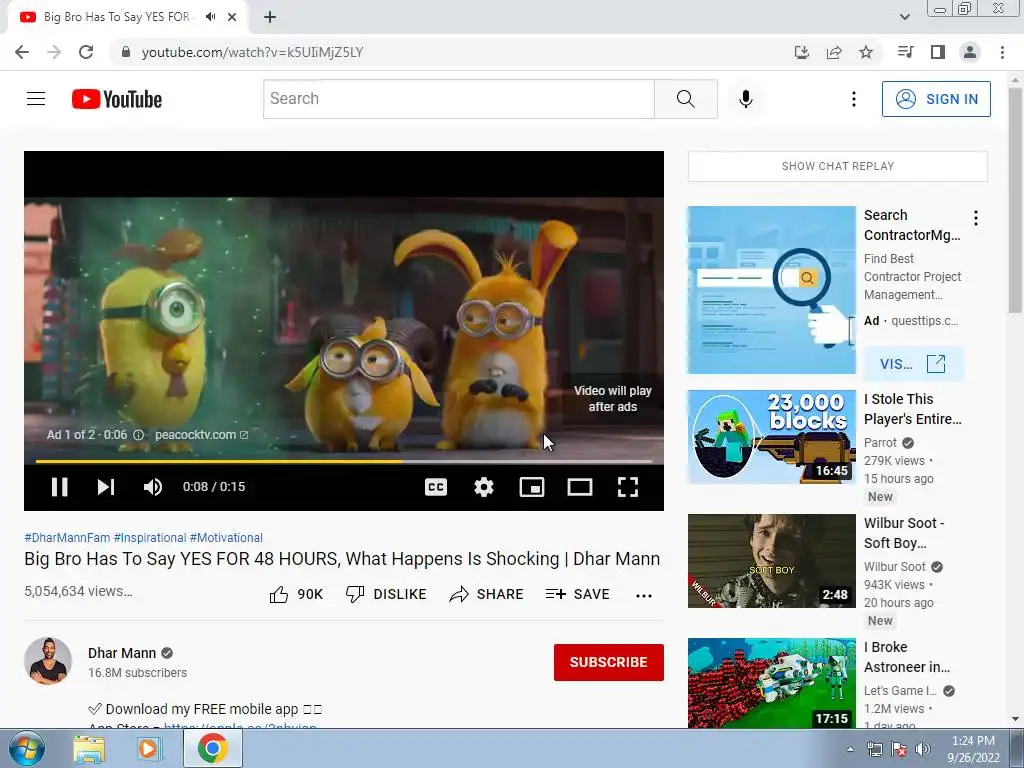
Task: Open options menu for ContractorMg ad
Action: [x=976, y=218]
